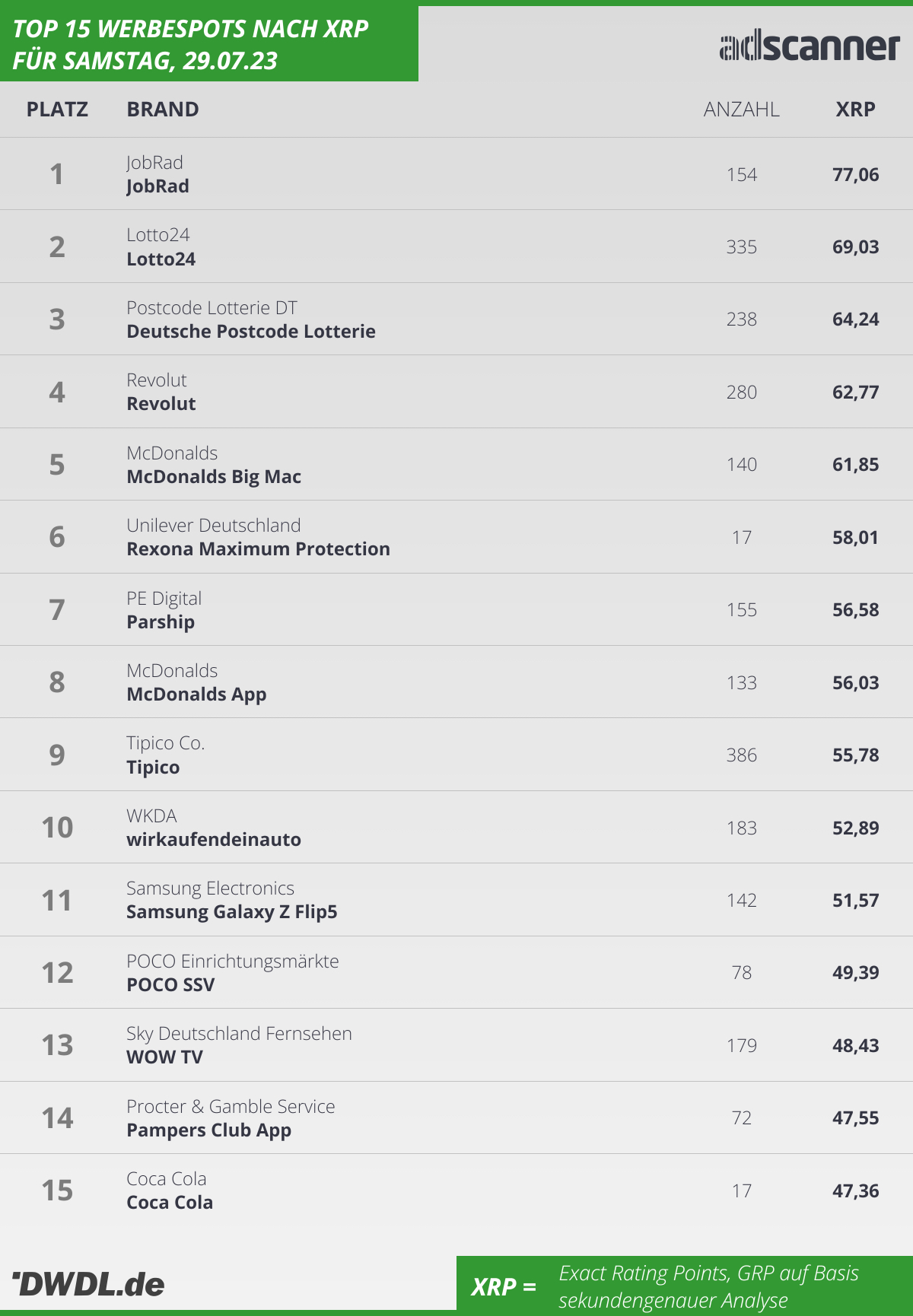Image resolution: width=913 pixels, height=1316 pixels.
Task: Click the adscanner logo
Action: point(810,47)
